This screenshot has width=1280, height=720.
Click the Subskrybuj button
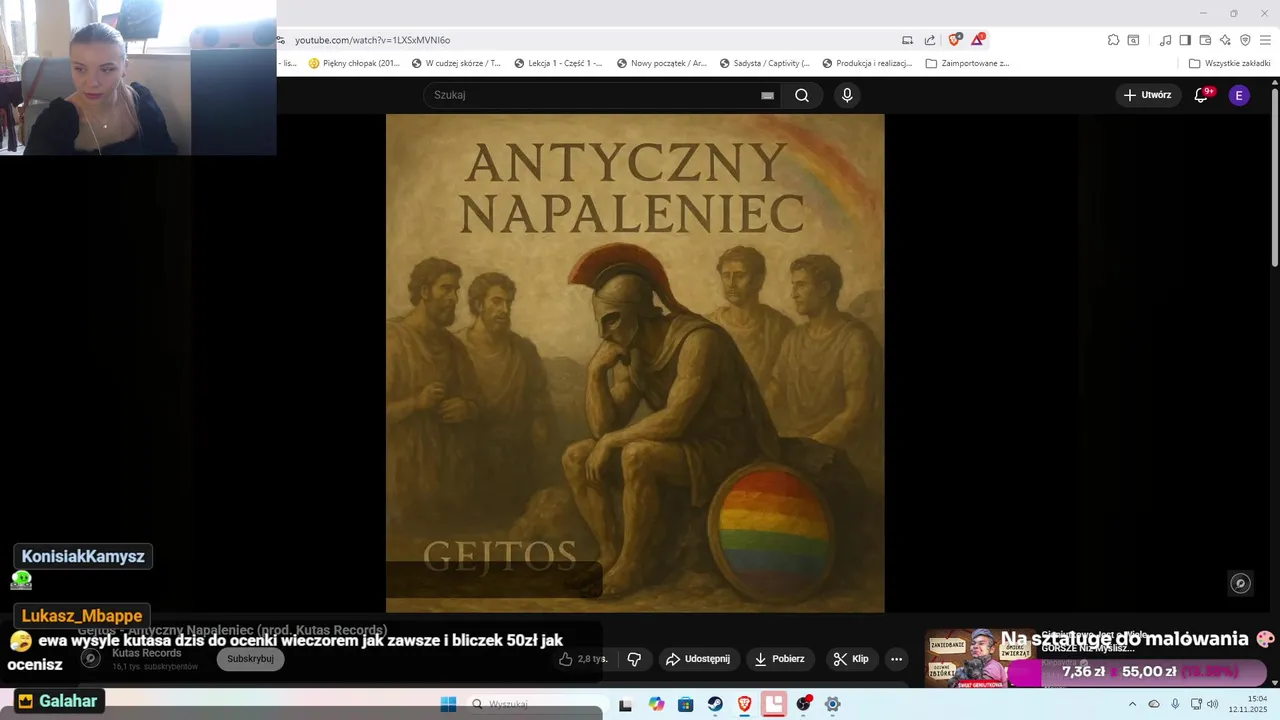point(250,659)
